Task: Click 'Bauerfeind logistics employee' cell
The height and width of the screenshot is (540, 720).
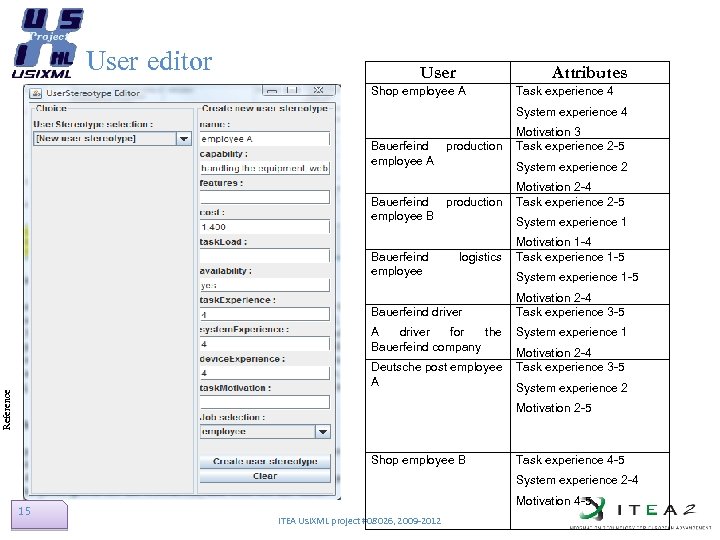Action: [438, 277]
